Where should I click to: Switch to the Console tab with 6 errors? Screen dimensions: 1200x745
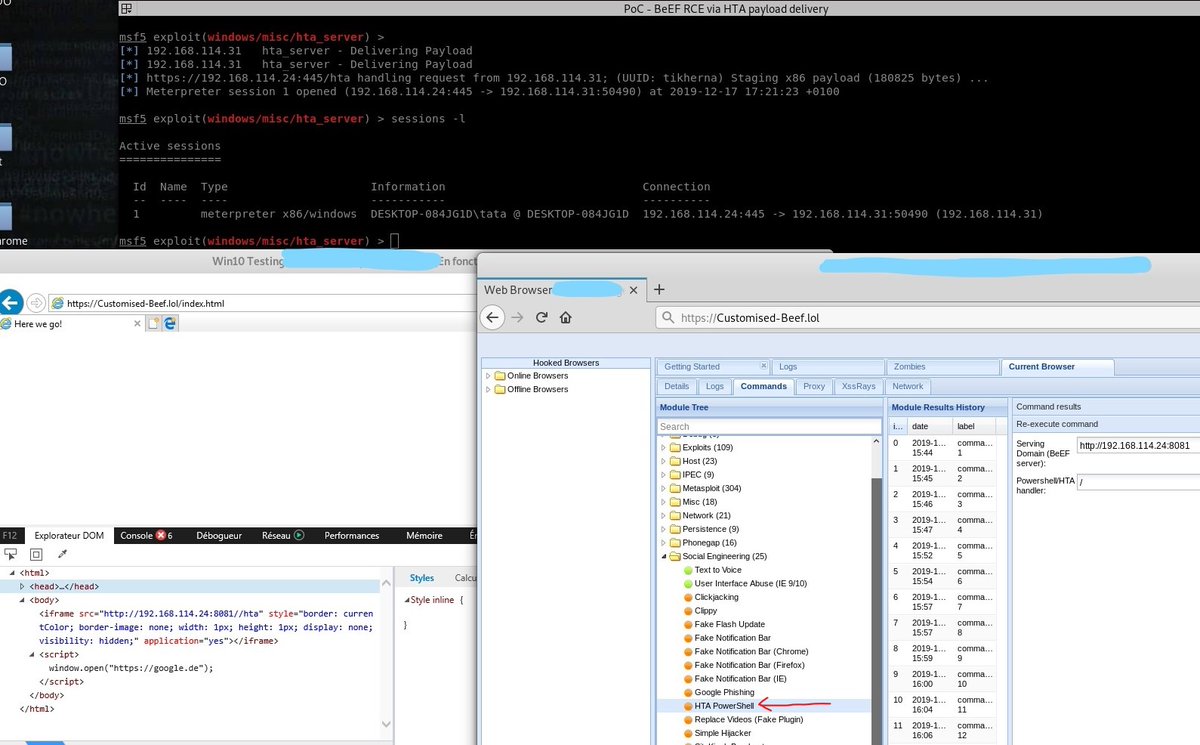146,535
